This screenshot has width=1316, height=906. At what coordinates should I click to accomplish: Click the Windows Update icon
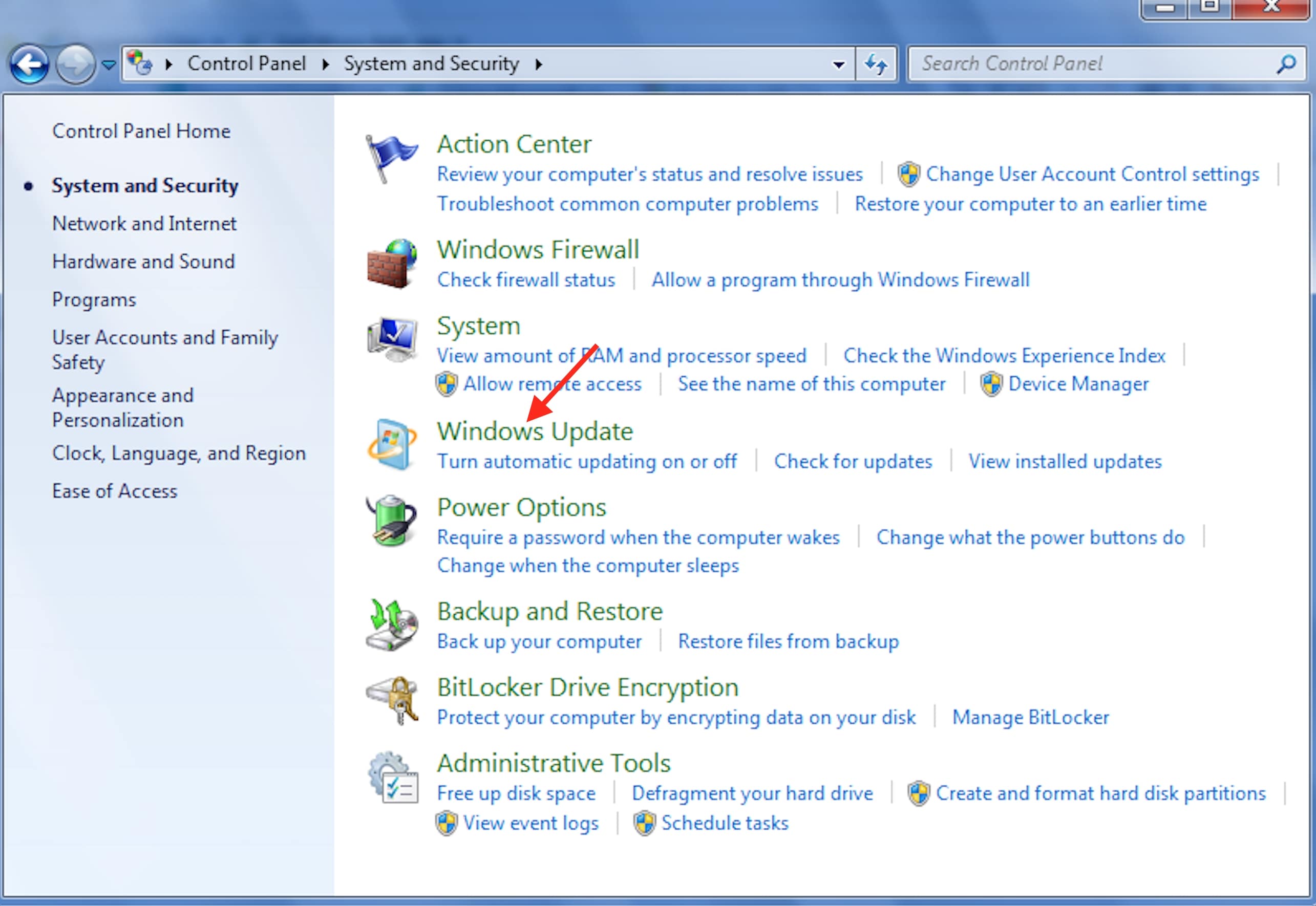pyautogui.click(x=391, y=445)
